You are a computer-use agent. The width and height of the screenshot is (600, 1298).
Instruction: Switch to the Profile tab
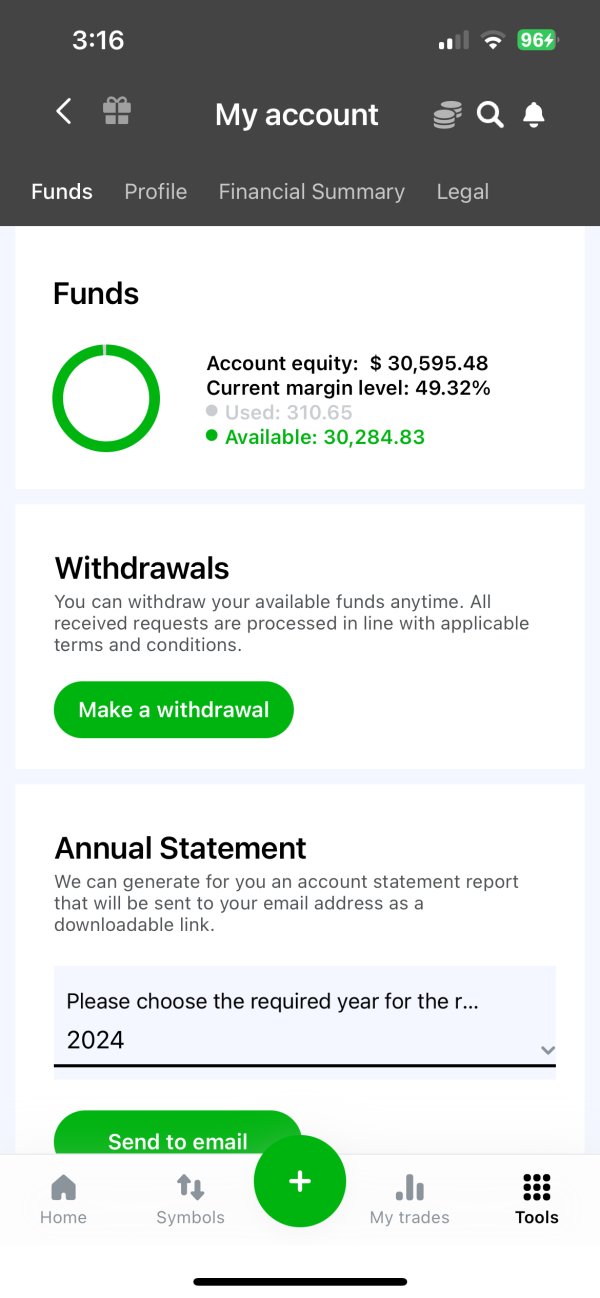155,192
